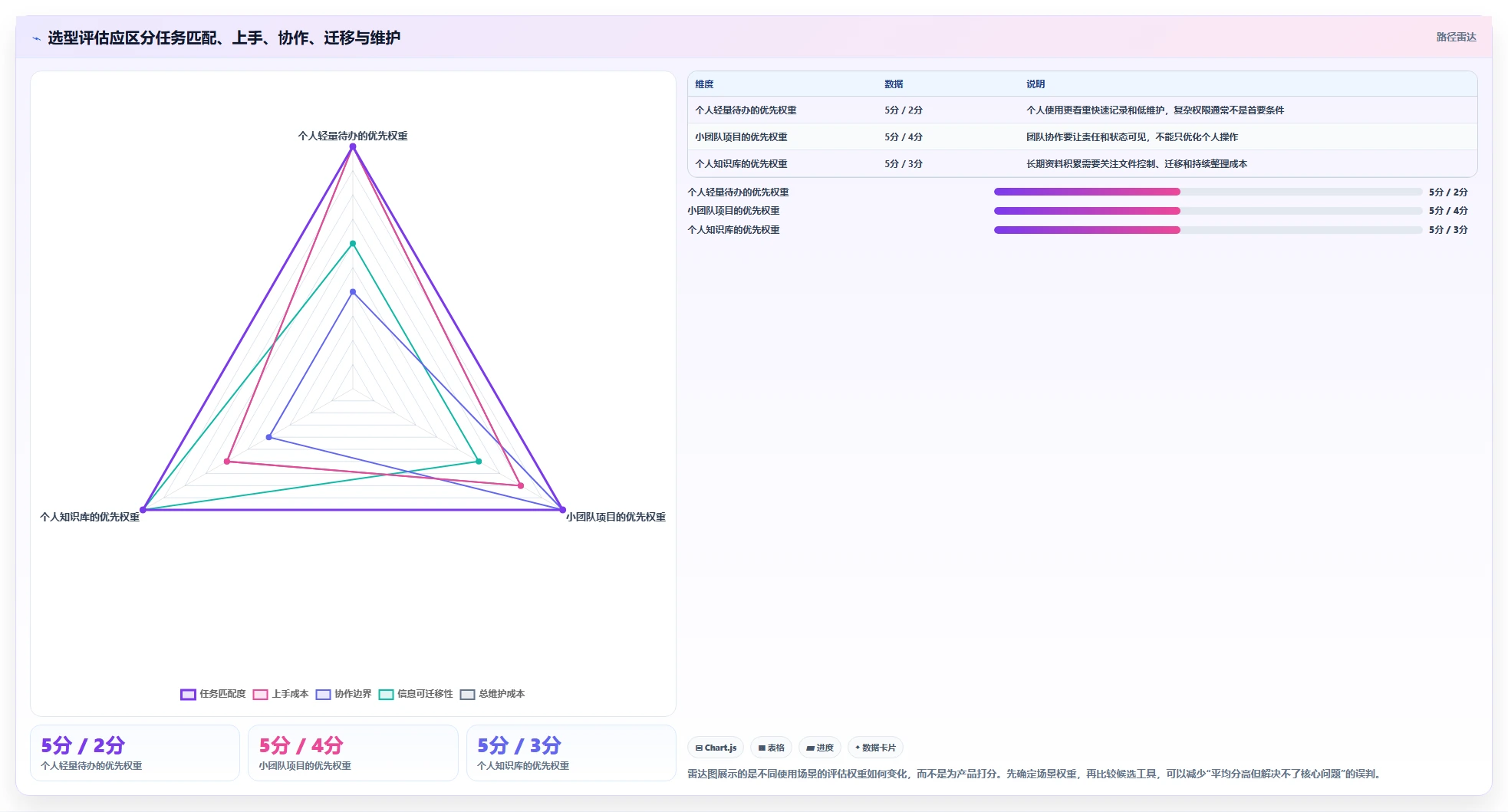This screenshot has height=812, width=1508.
Task: Click the footer note starting 雷达图展示的是
Action: coord(1036,774)
